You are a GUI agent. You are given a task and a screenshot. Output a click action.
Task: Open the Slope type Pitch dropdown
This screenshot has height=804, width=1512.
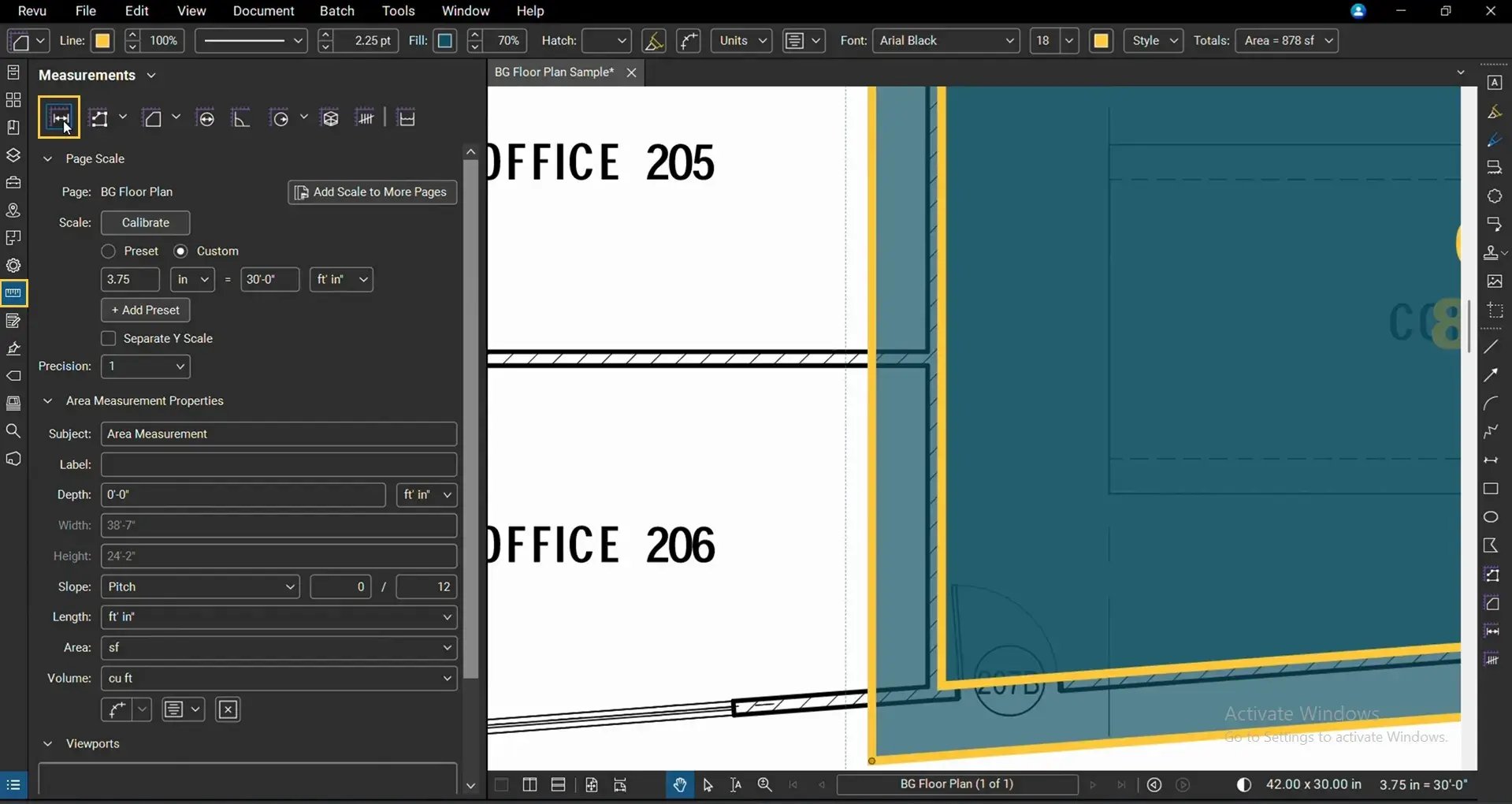[x=200, y=587]
